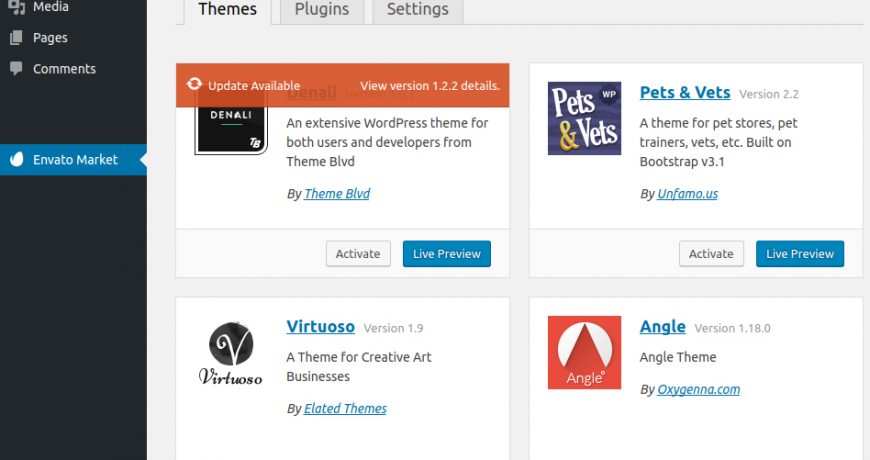Open the Comments menu item
870x460 pixels.
pyautogui.click(x=73, y=68)
